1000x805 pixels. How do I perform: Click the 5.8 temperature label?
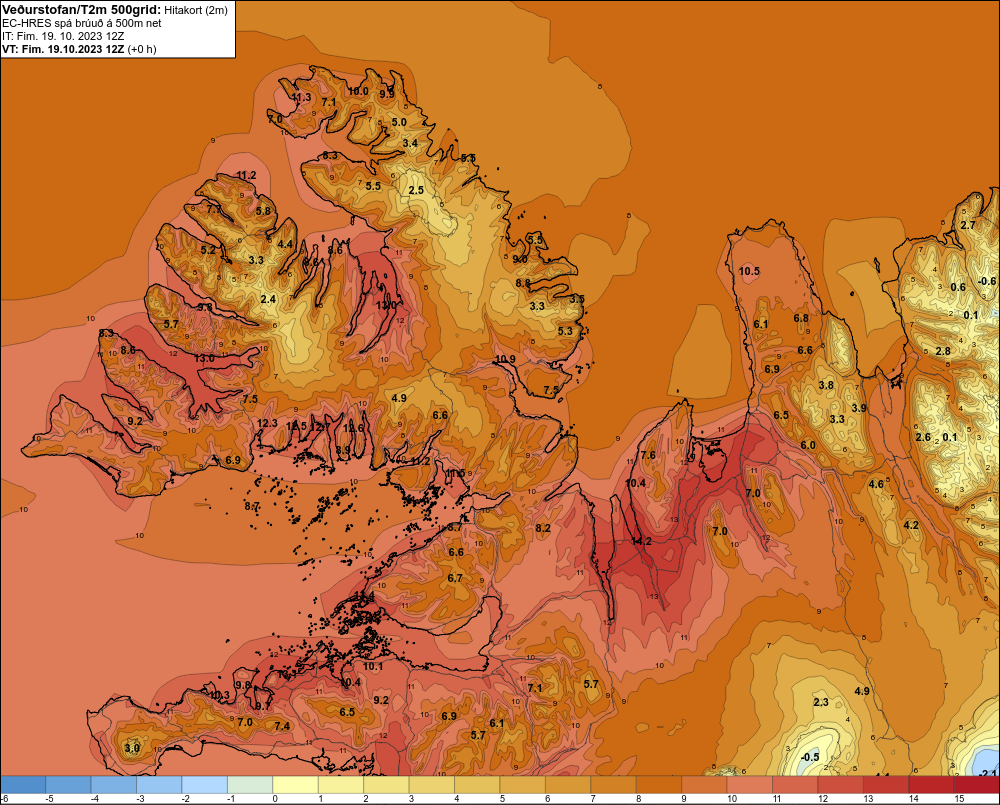pos(263,210)
